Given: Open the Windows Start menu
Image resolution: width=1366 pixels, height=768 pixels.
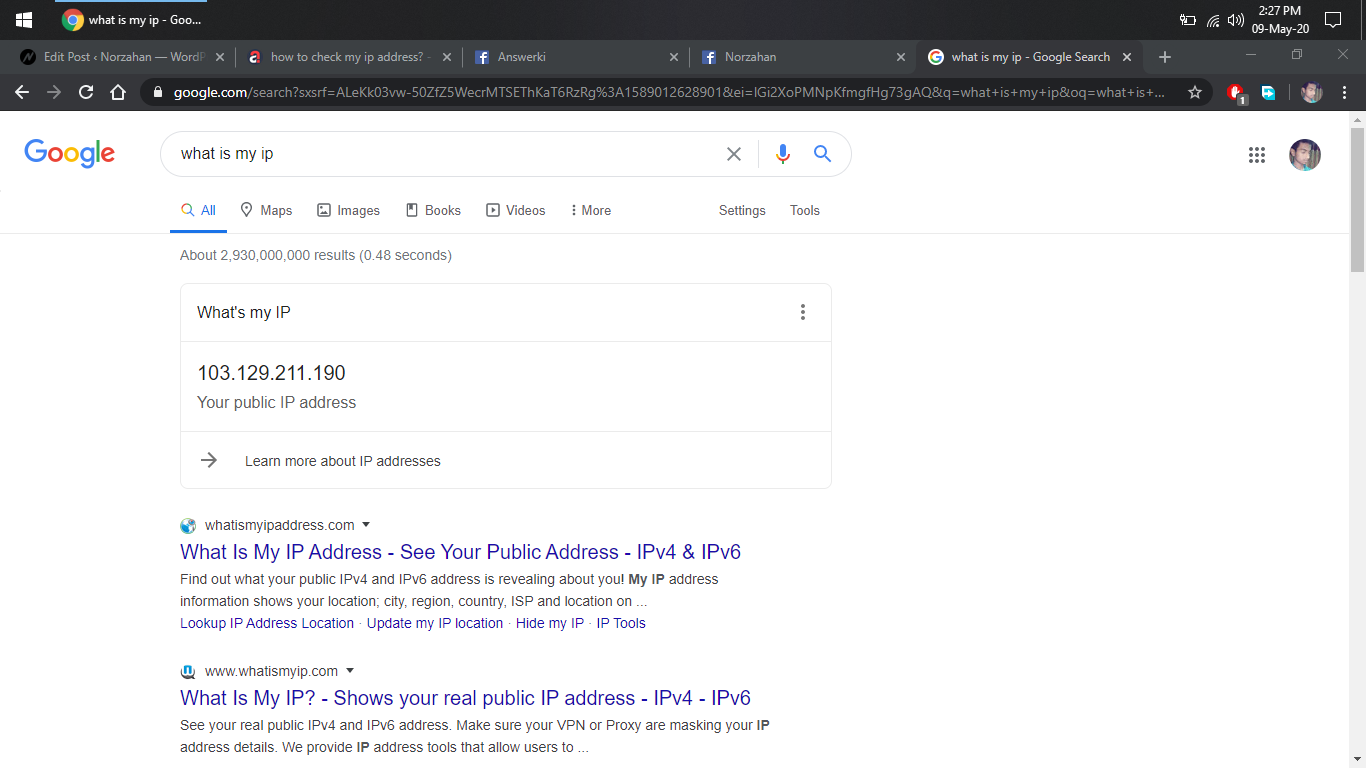Looking at the screenshot, I should click(24, 20).
